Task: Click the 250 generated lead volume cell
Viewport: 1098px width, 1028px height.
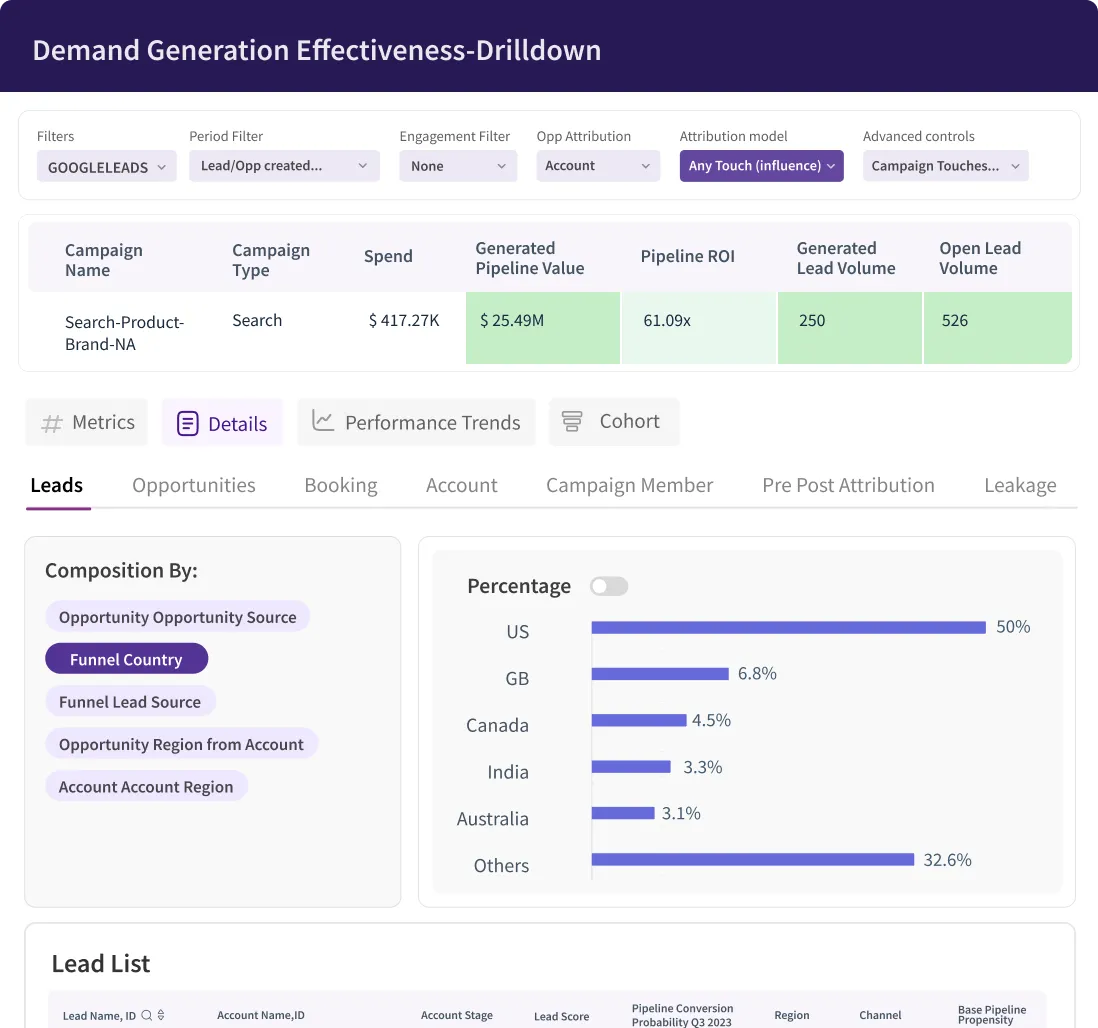Action: tap(849, 328)
